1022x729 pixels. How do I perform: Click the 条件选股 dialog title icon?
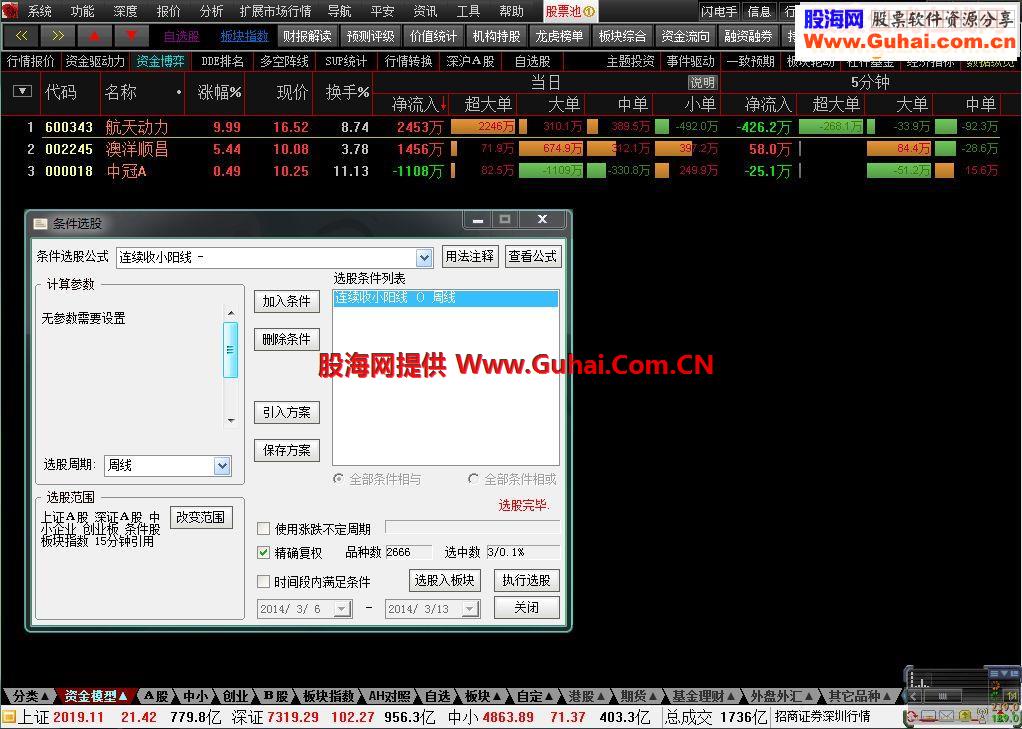click(x=40, y=224)
